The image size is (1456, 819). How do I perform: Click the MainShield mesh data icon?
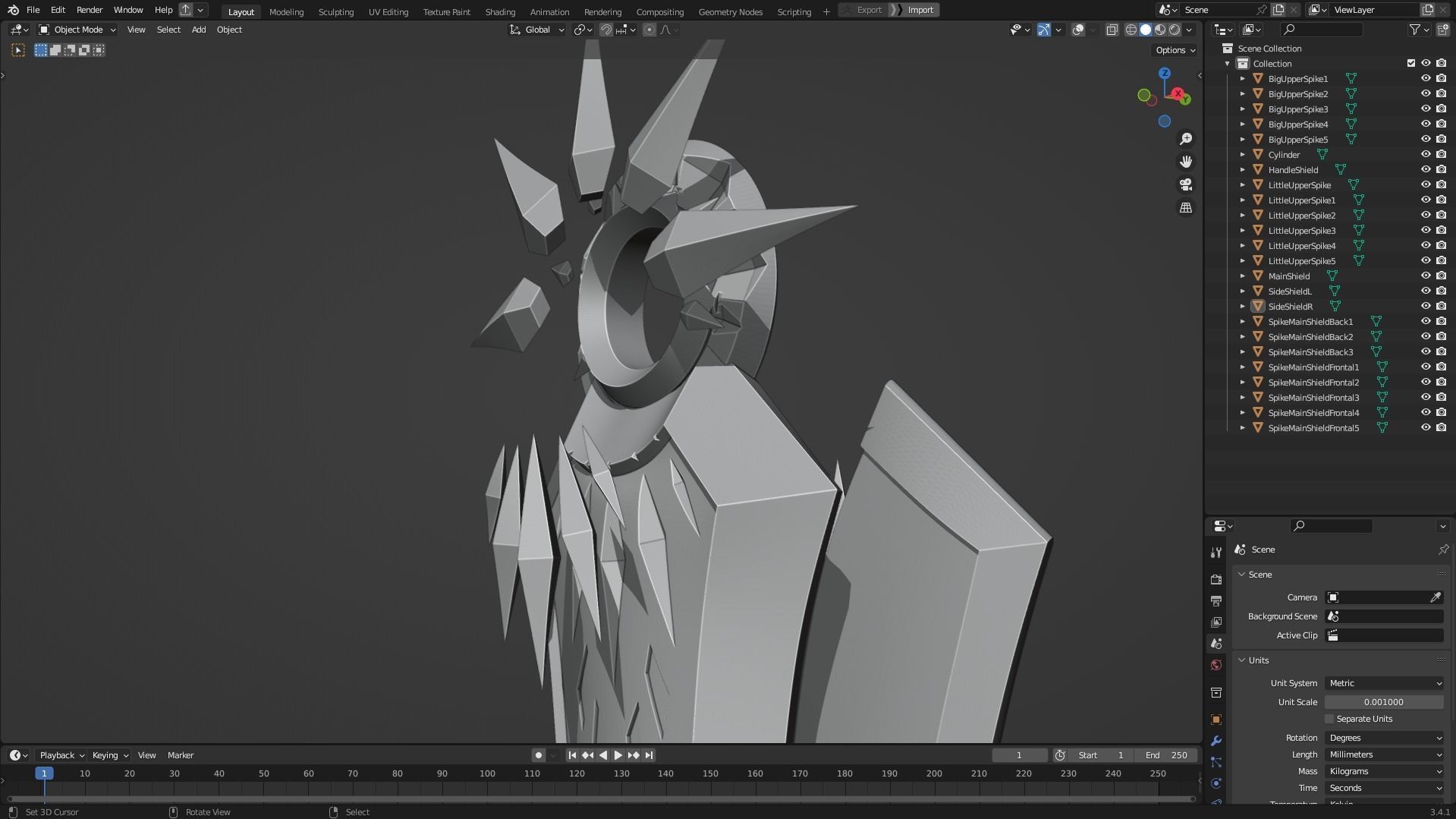[1332, 276]
